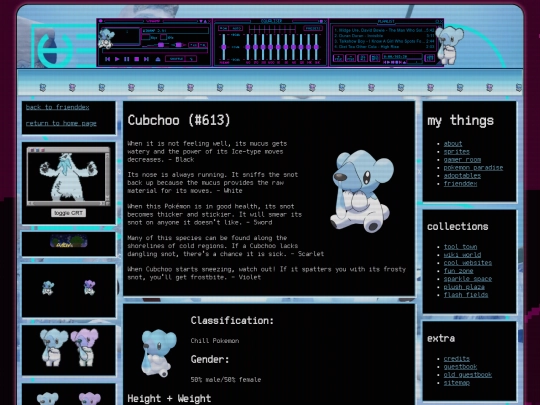Select the first playlist track by Midge Ure, David Bowie
Screen dimensions: 540x405
[x=384, y=30]
